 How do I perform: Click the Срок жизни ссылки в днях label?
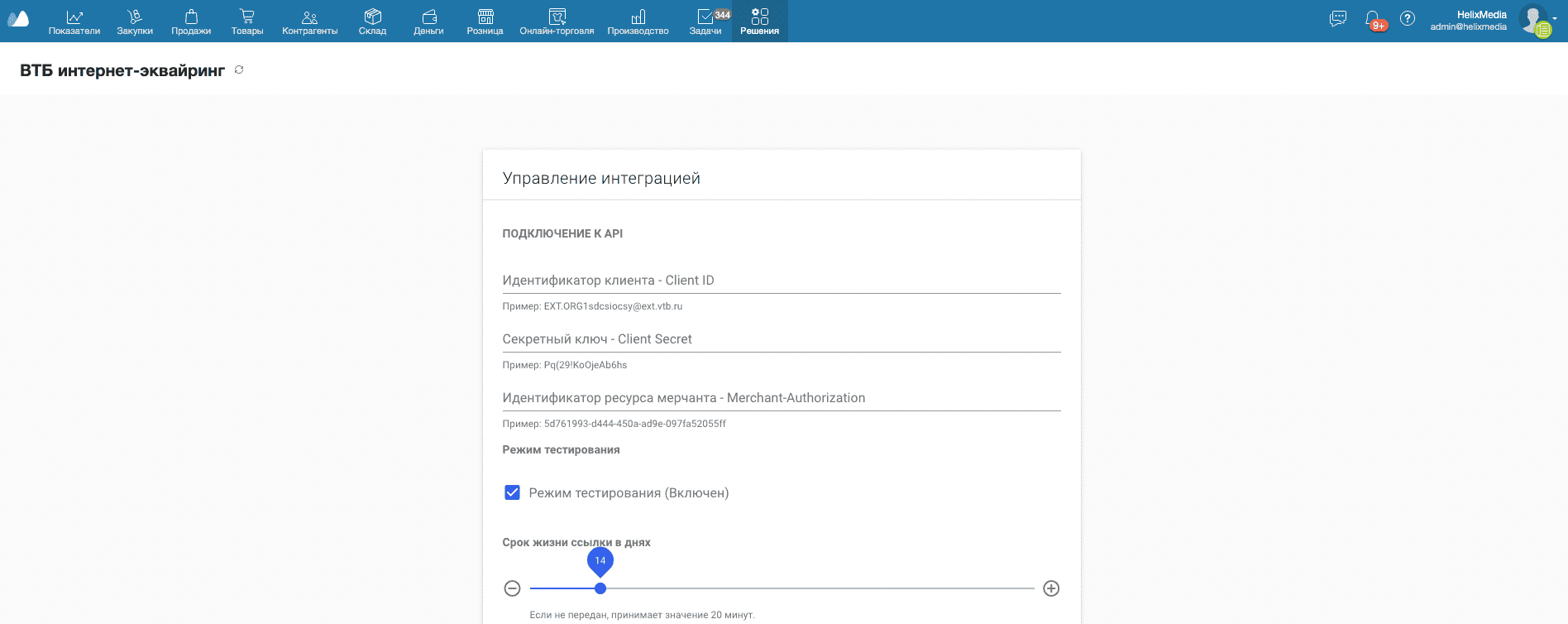(576, 543)
